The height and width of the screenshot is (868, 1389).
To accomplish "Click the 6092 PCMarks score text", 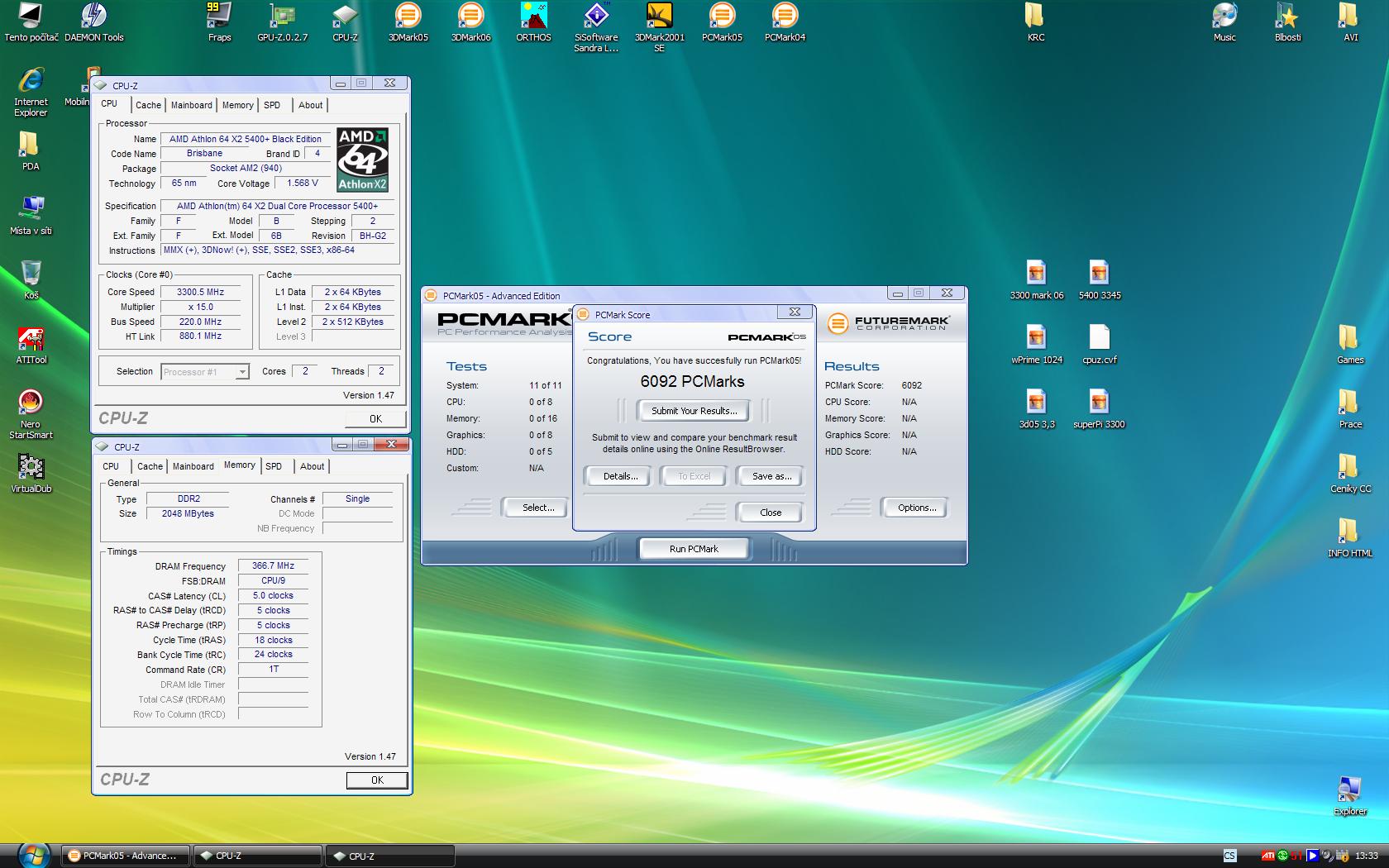I will pyautogui.click(x=693, y=381).
